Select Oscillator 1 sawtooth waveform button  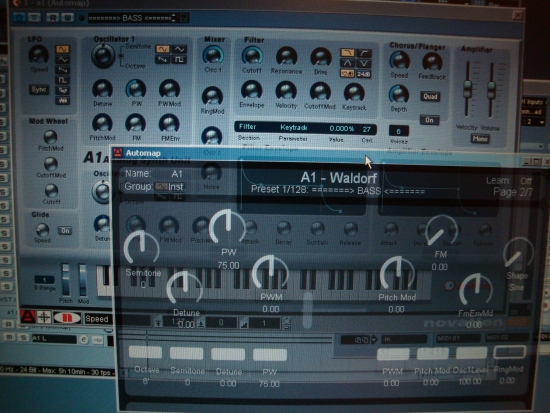[162, 60]
